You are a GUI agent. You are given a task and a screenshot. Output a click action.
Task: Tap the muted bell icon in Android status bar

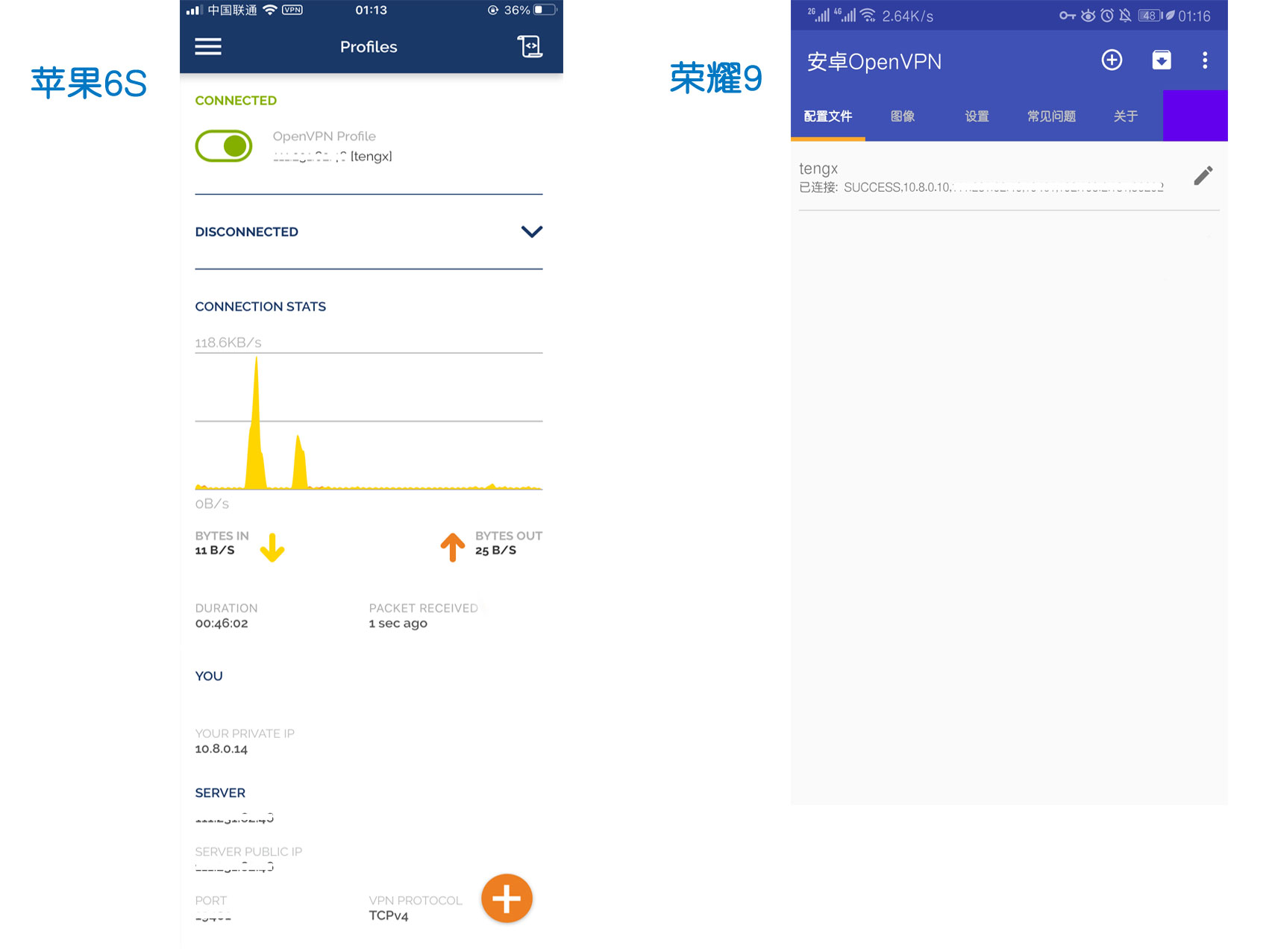tap(1125, 16)
